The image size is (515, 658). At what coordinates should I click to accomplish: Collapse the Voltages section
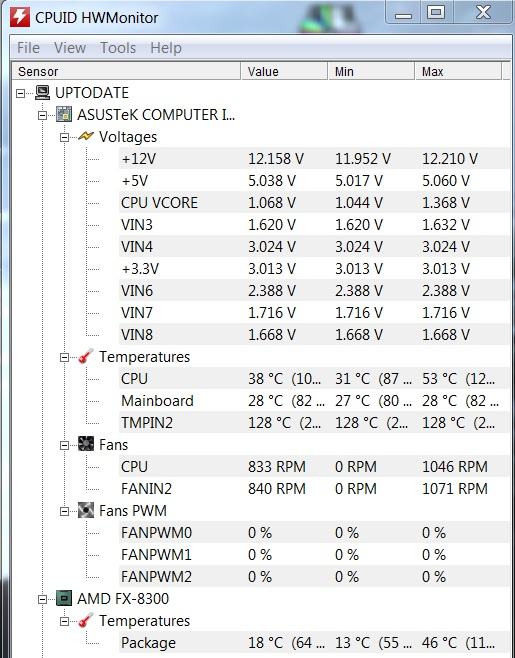click(64, 137)
